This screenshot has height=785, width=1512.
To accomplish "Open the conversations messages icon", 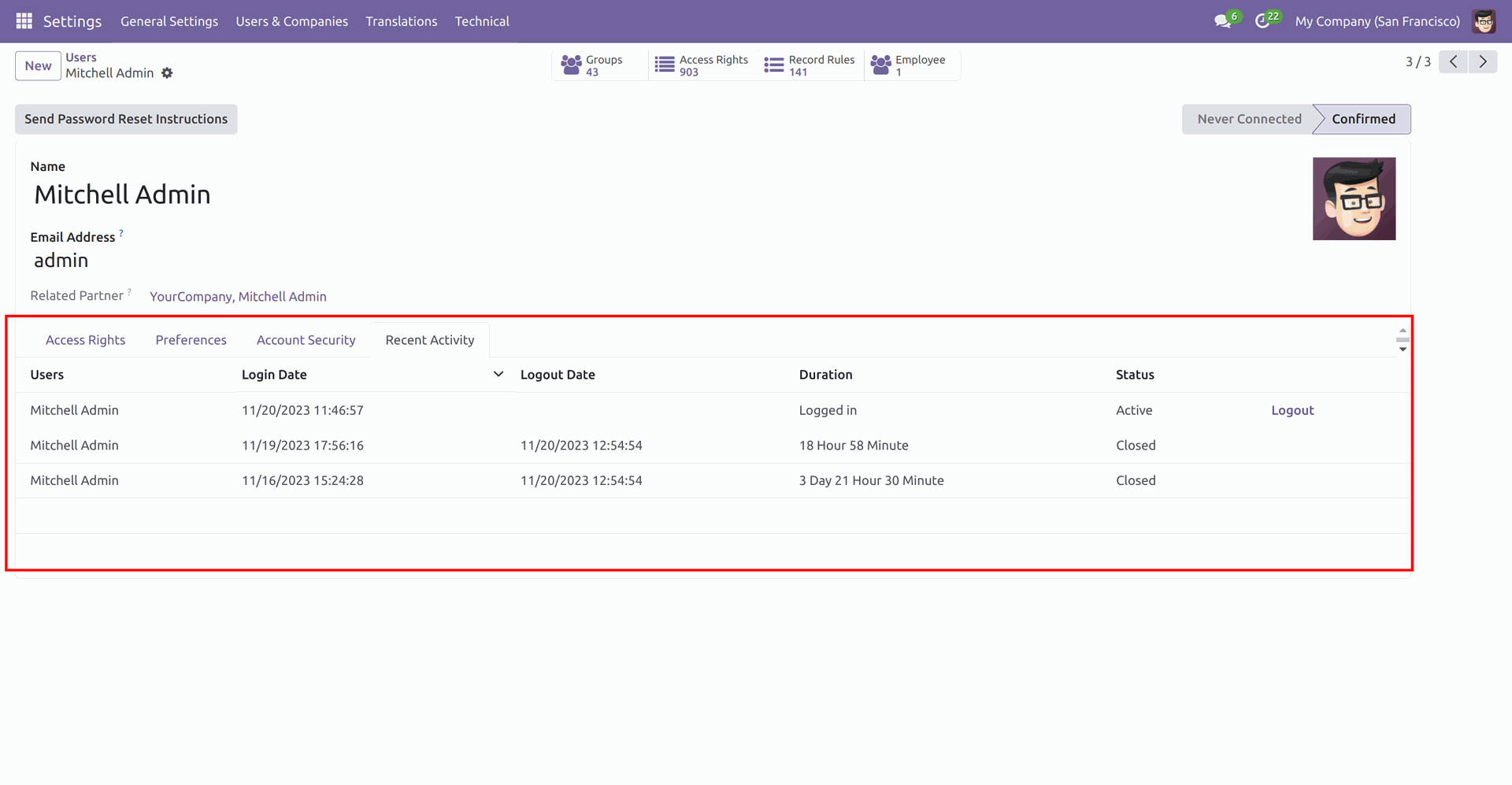I will point(1222,21).
